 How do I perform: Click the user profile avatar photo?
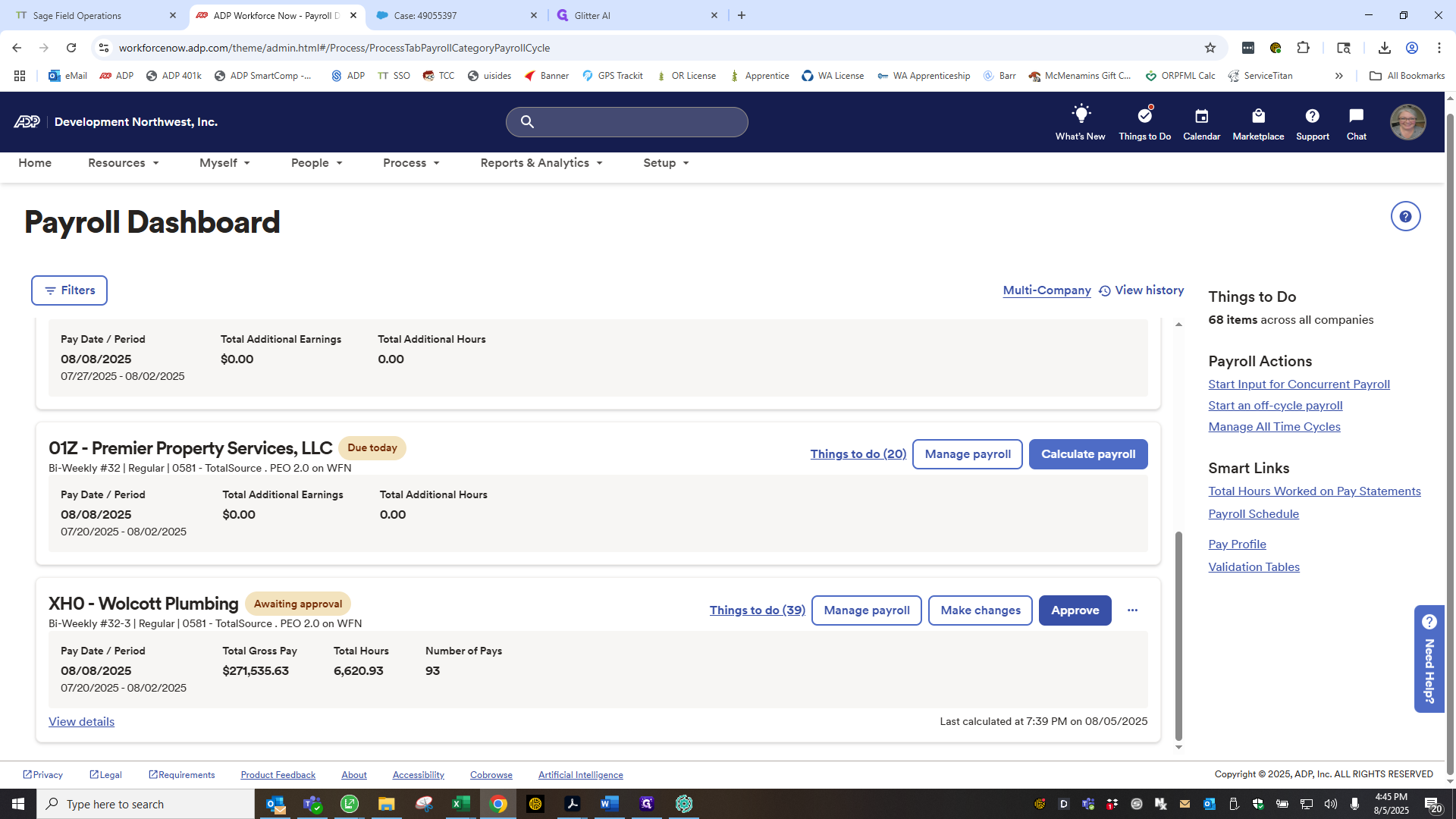tap(1407, 121)
